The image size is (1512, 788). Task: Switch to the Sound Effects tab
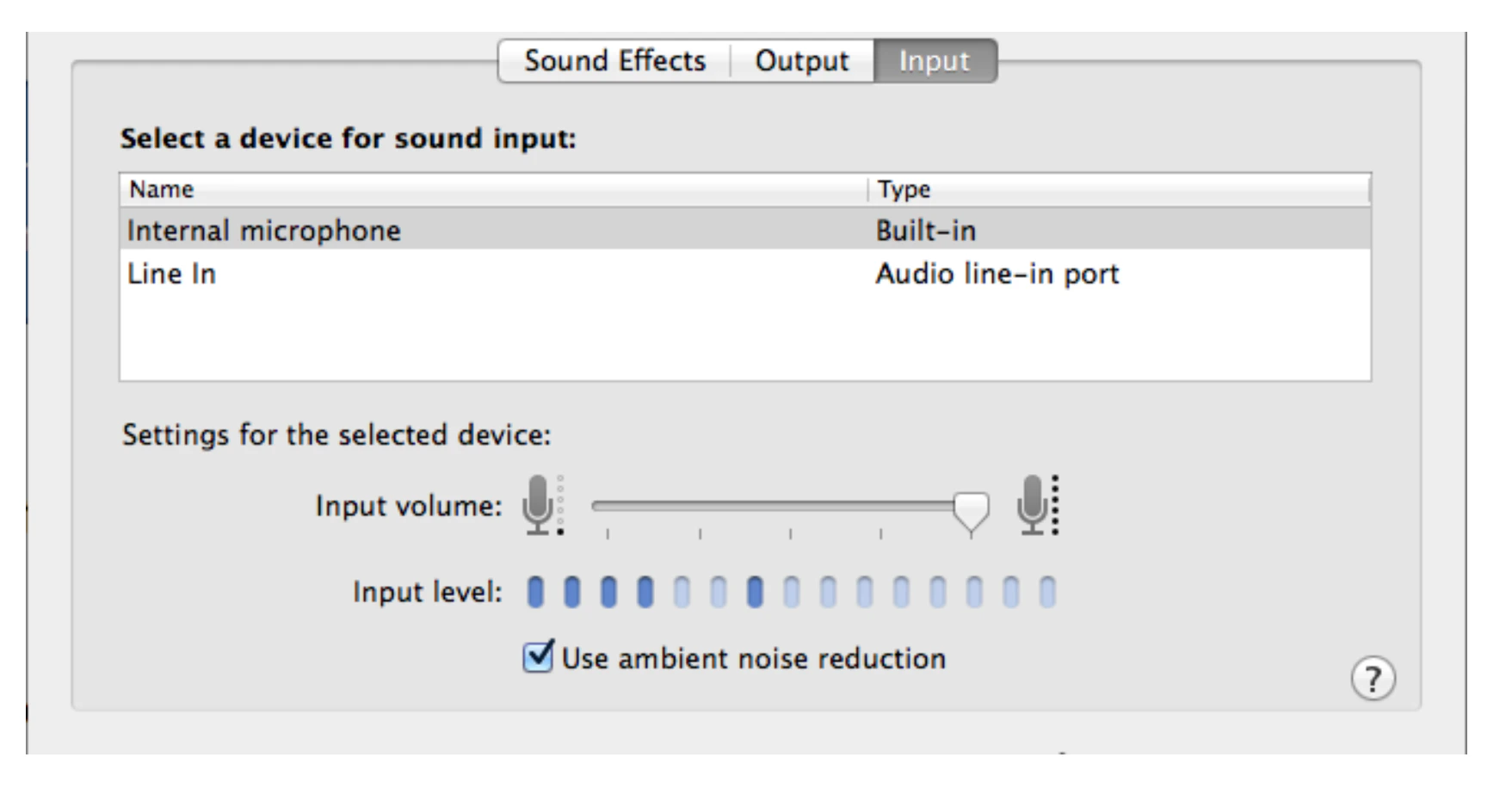pyautogui.click(x=614, y=60)
